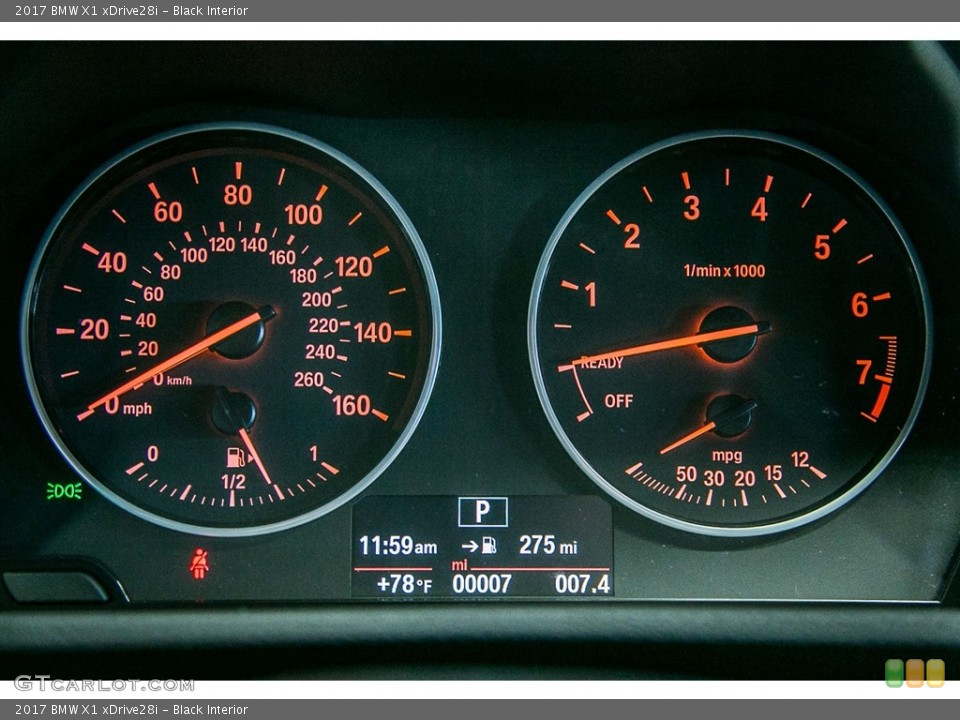Click the 50 mark on mpg gauge
960x720 pixels.
coord(686,474)
